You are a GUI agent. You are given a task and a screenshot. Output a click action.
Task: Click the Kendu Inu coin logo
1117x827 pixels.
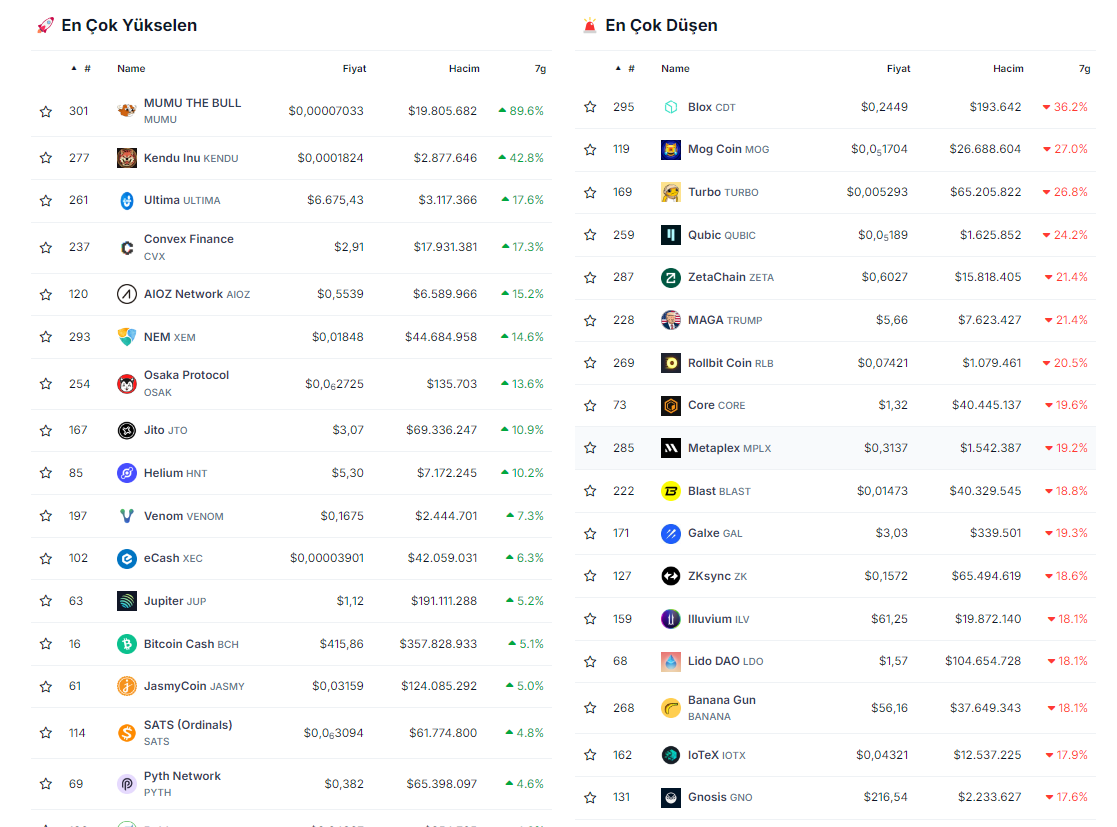(x=126, y=158)
